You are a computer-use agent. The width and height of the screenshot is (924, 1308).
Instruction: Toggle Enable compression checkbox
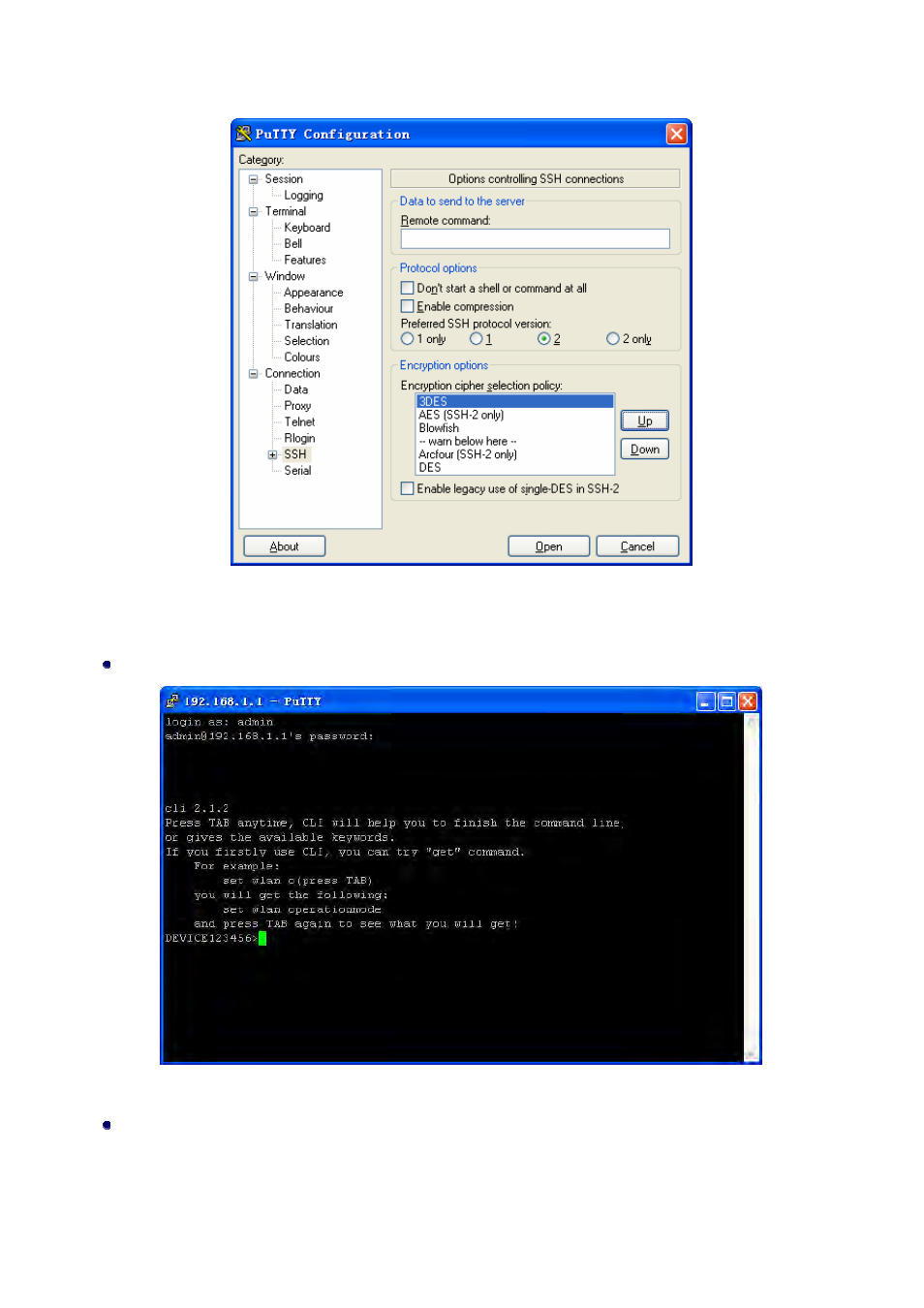[408, 306]
